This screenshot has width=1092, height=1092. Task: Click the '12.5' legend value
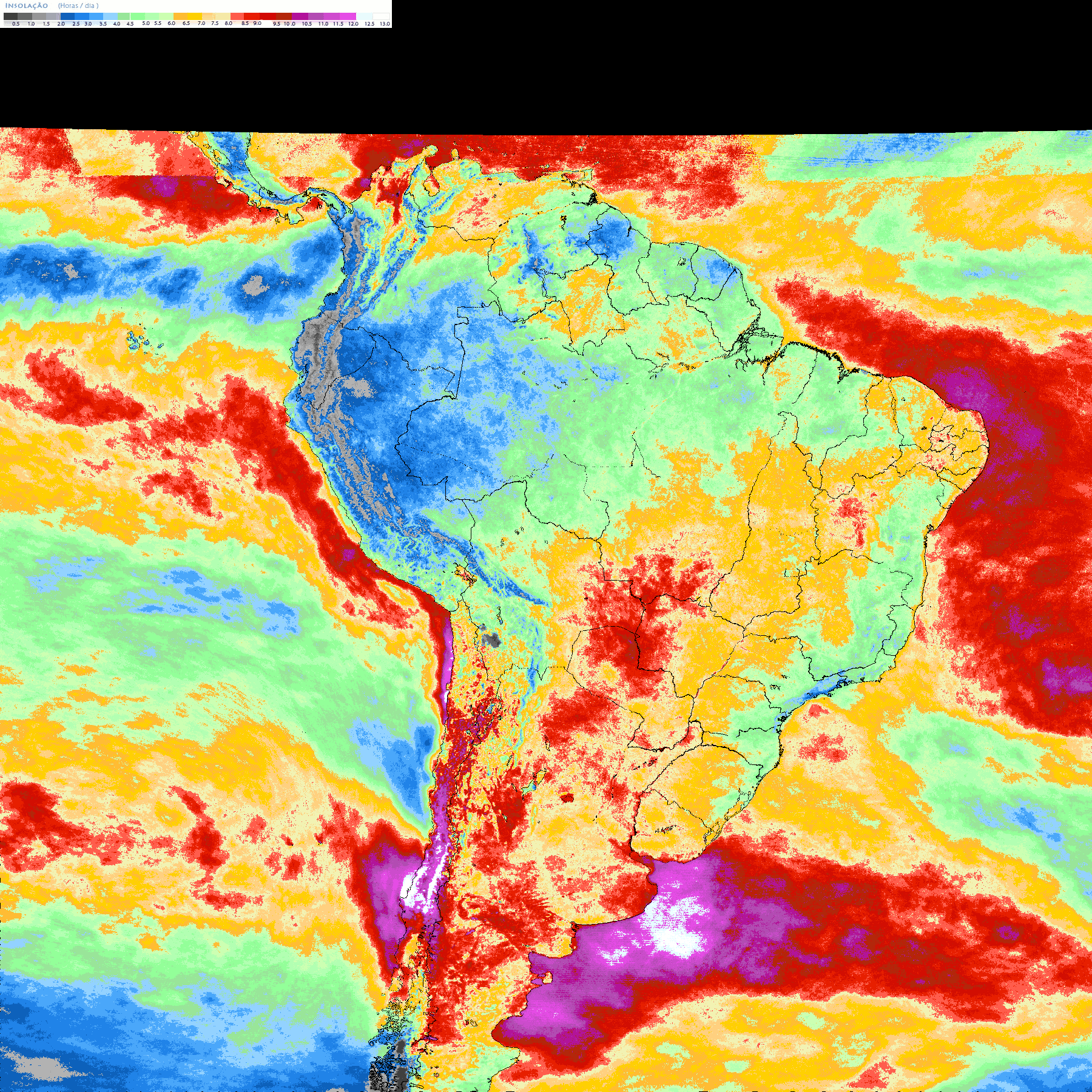tap(369, 24)
